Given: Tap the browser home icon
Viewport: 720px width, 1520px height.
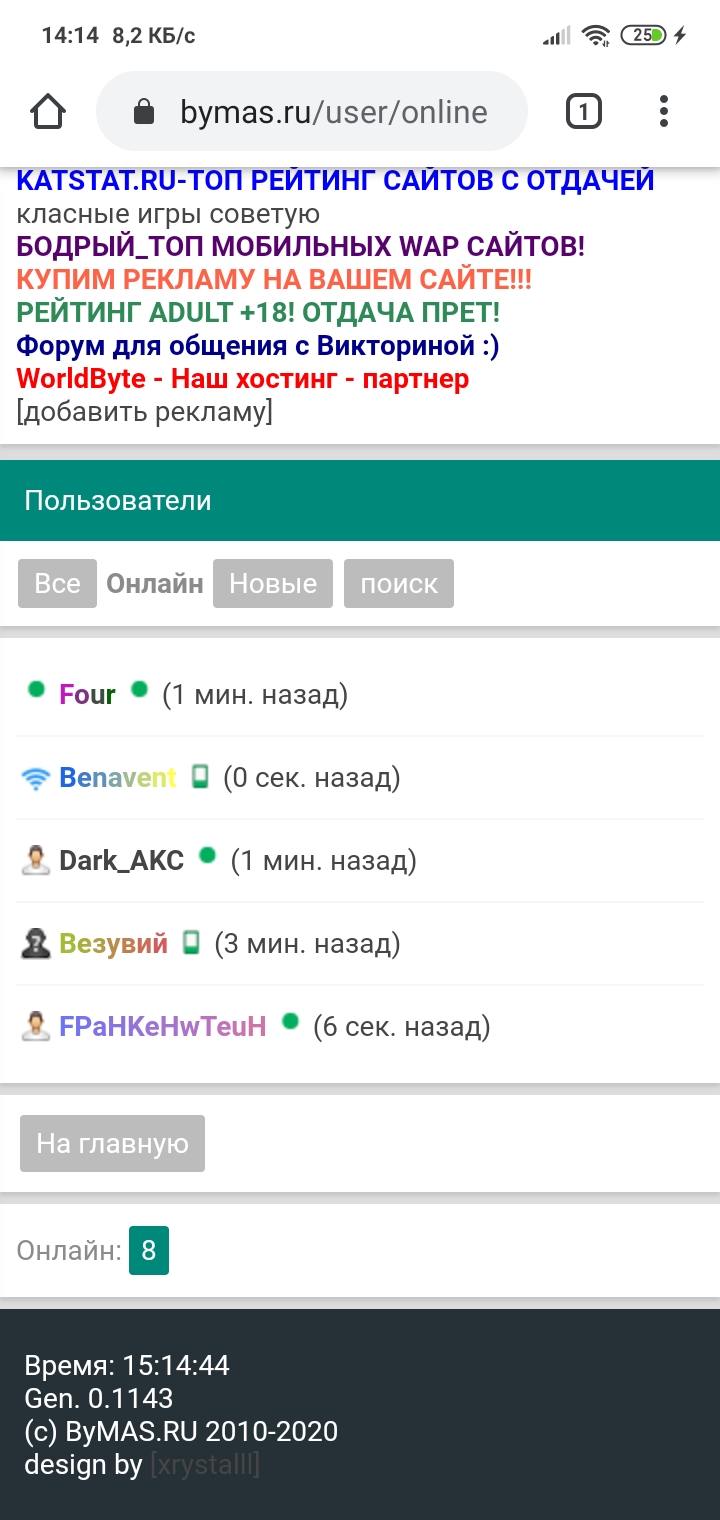Looking at the screenshot, I should (48, 112).
